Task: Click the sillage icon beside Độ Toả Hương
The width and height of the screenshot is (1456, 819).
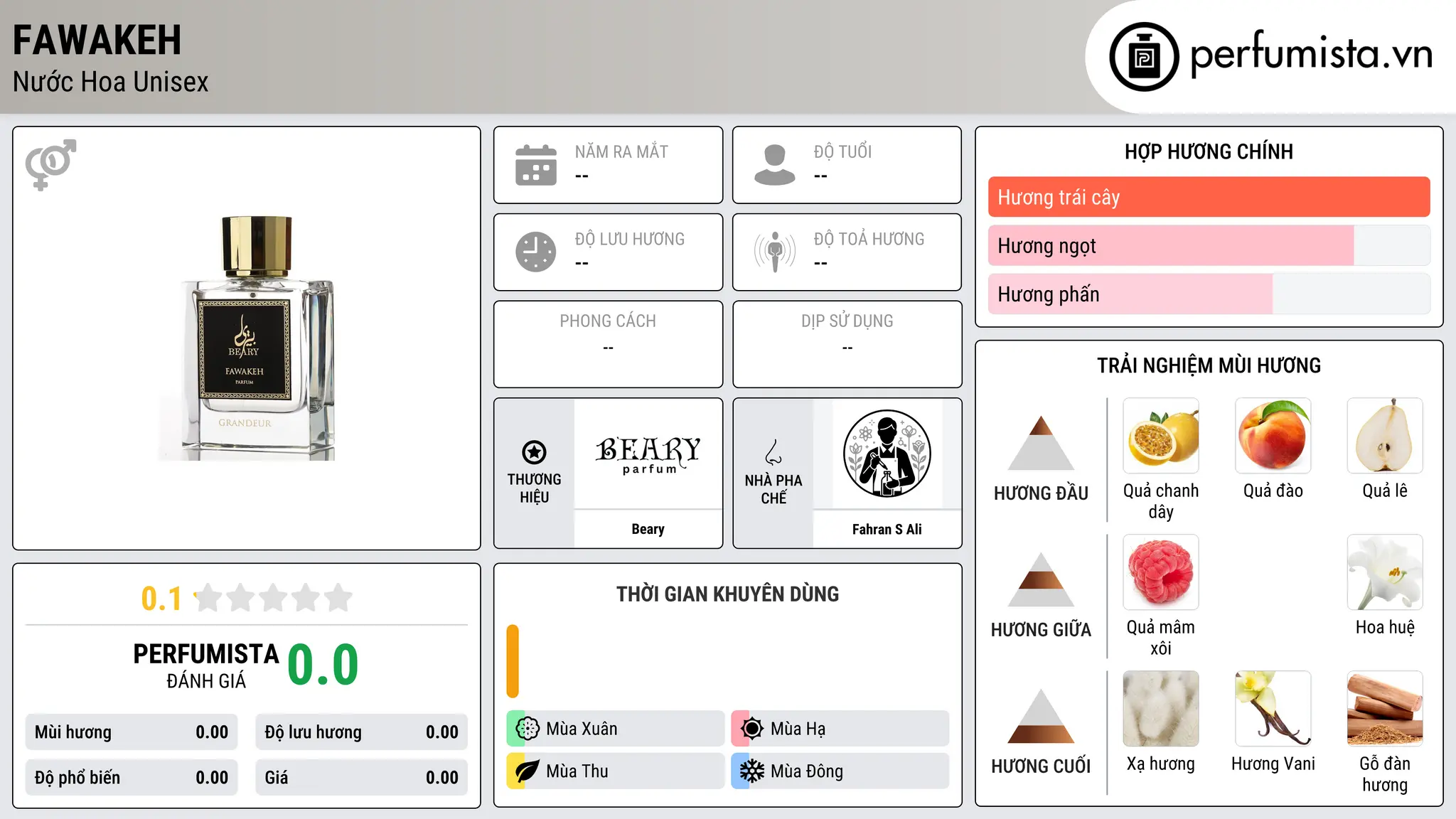Action: 775,252
